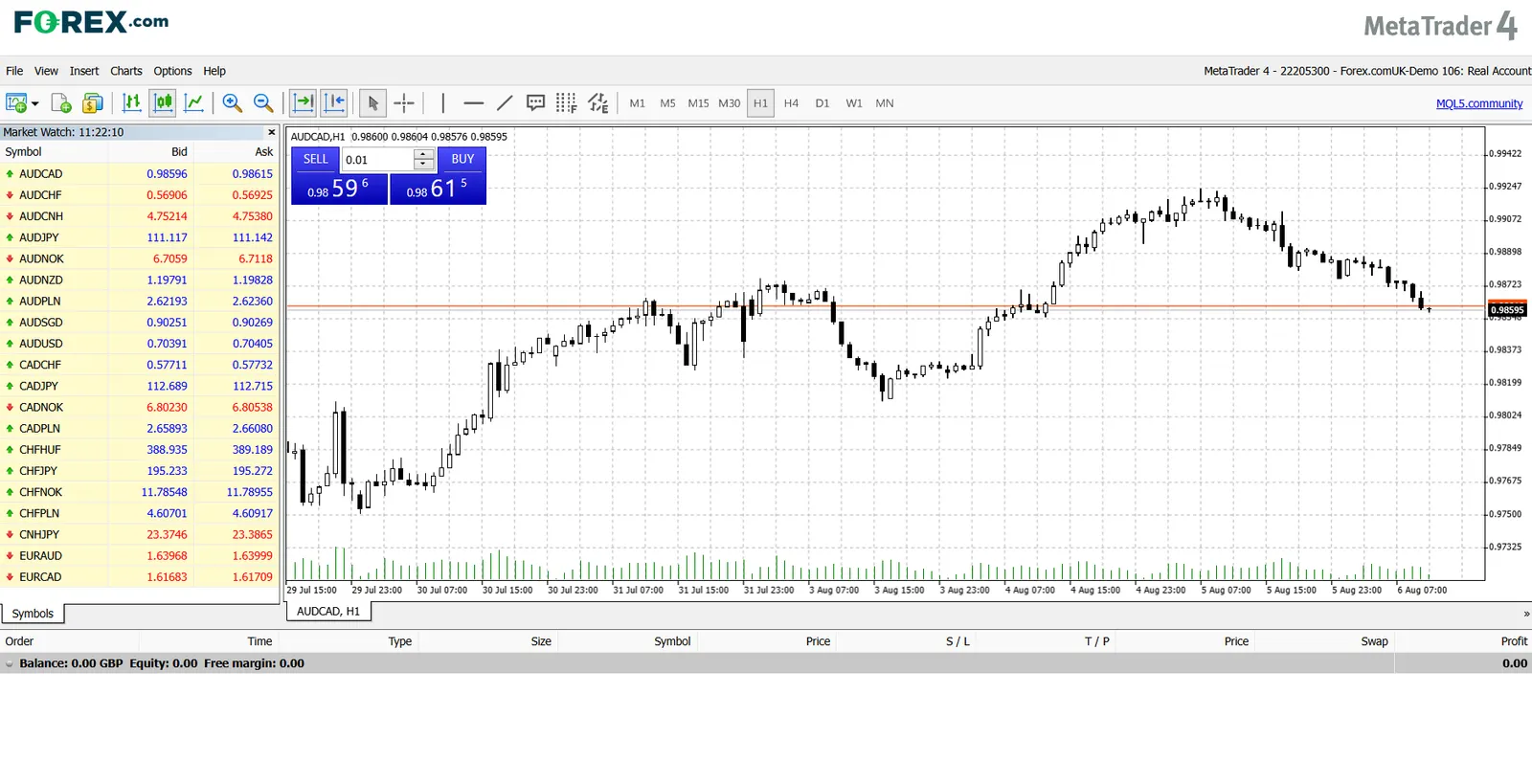
Task: Open the Options menu
Action: pyautogui.click(x=173, y=71)
